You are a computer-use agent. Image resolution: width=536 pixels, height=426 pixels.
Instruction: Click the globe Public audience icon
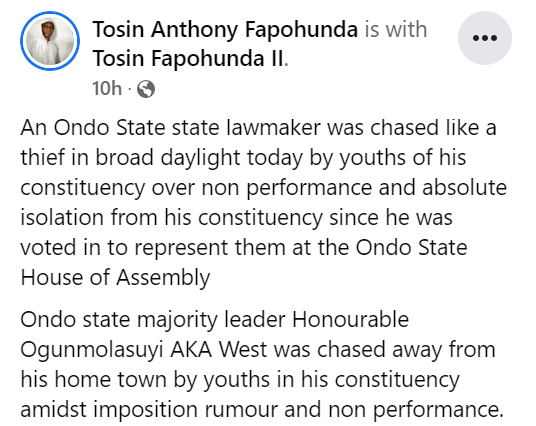(x=146, y=89)
